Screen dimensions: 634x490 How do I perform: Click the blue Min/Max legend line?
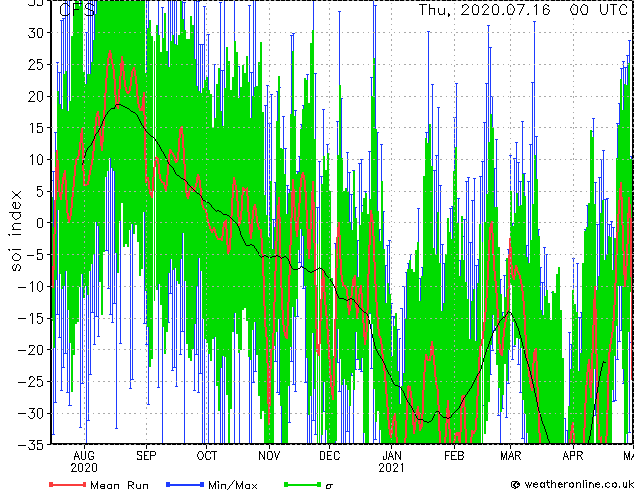185,484
